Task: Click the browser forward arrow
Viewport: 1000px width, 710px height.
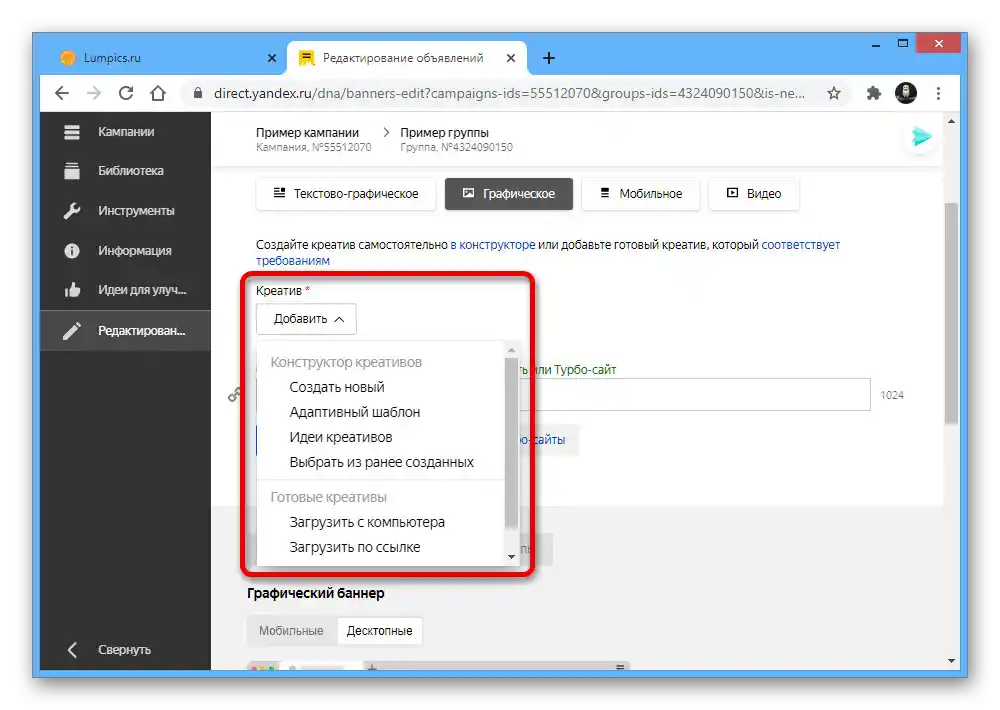Action: tap(94, 94)
